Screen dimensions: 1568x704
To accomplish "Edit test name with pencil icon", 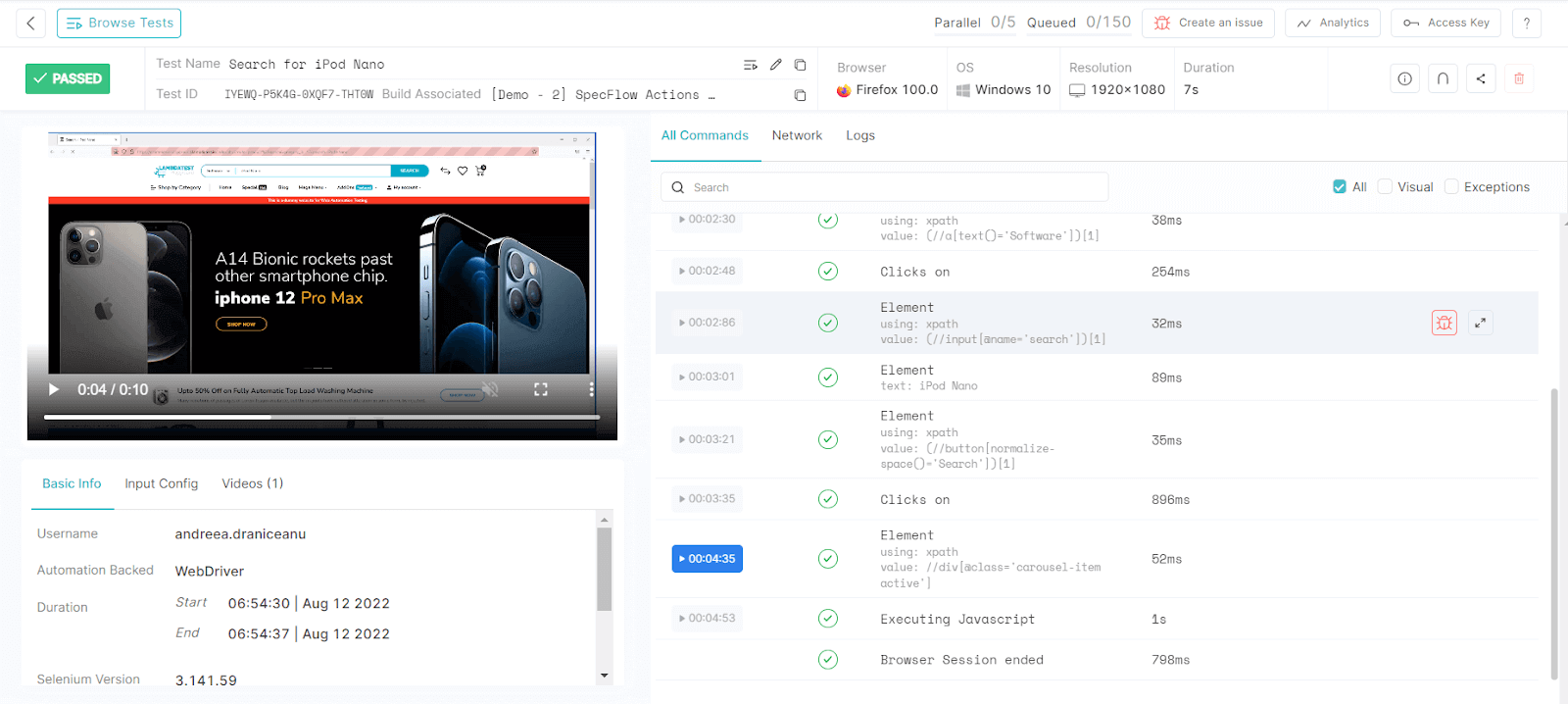I will point(775,65).
